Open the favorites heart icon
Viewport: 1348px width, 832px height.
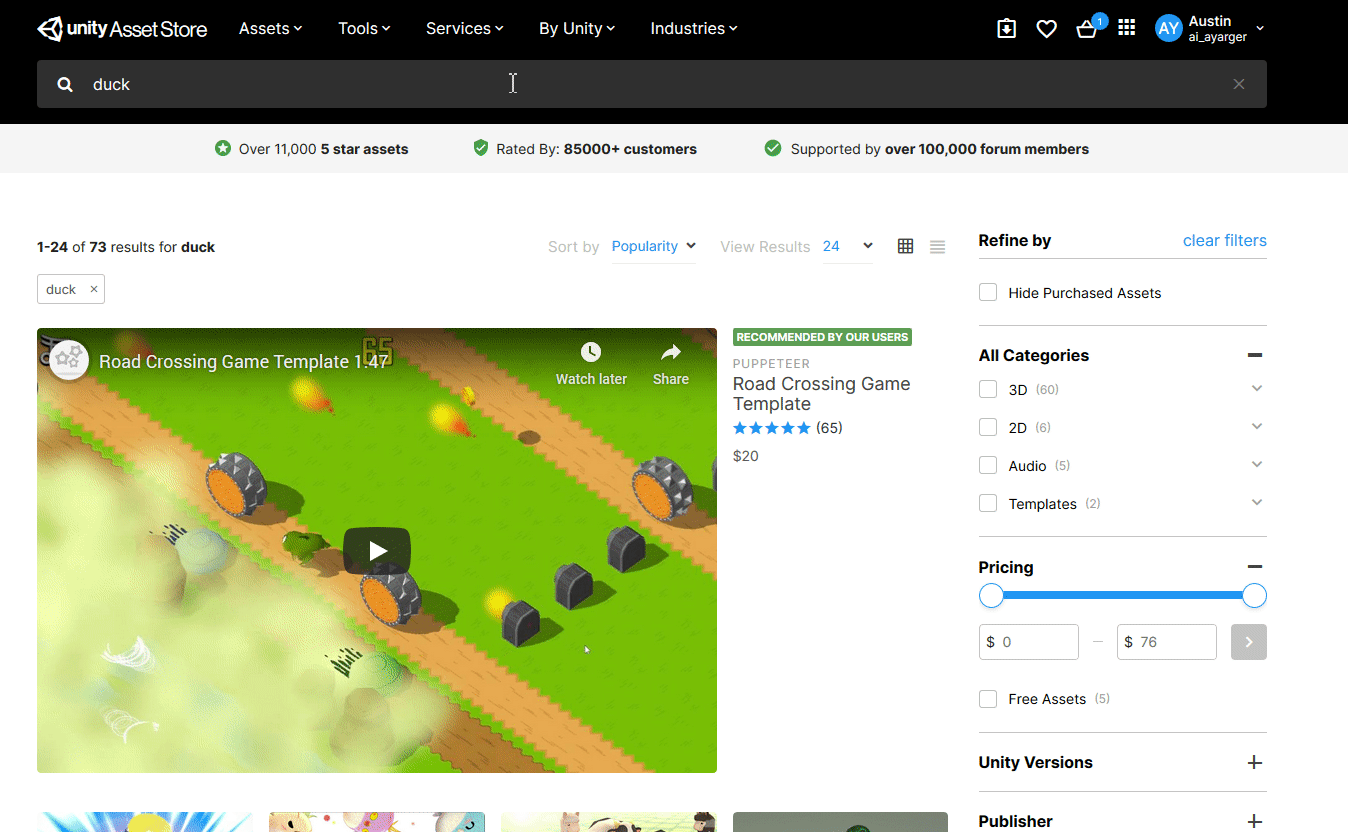point(1046,29)
